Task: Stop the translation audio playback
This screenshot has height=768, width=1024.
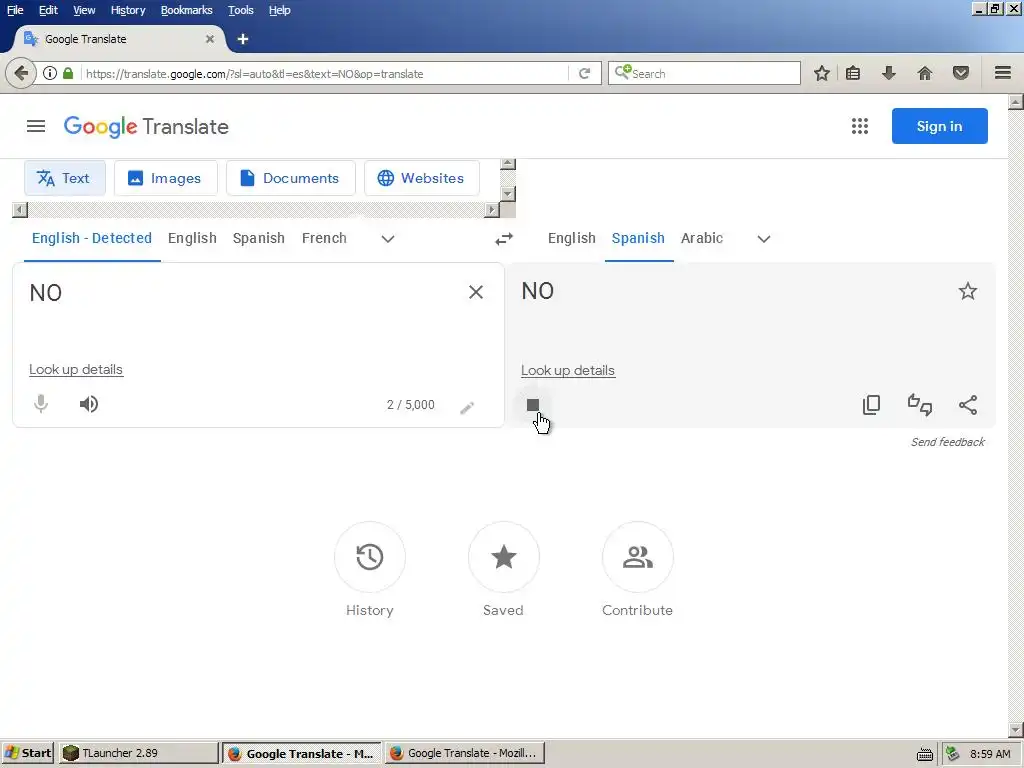Action: (x=533, y=405)
